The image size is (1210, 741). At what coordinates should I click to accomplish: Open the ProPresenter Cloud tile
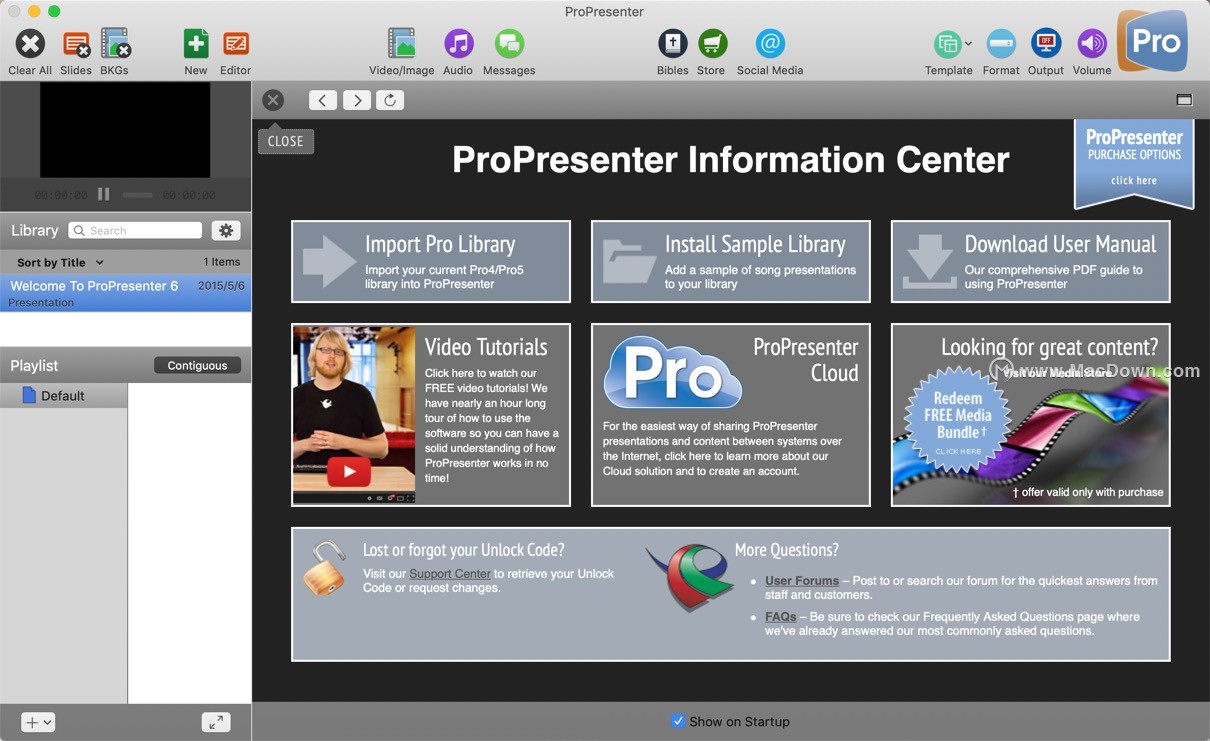(731, 415)
